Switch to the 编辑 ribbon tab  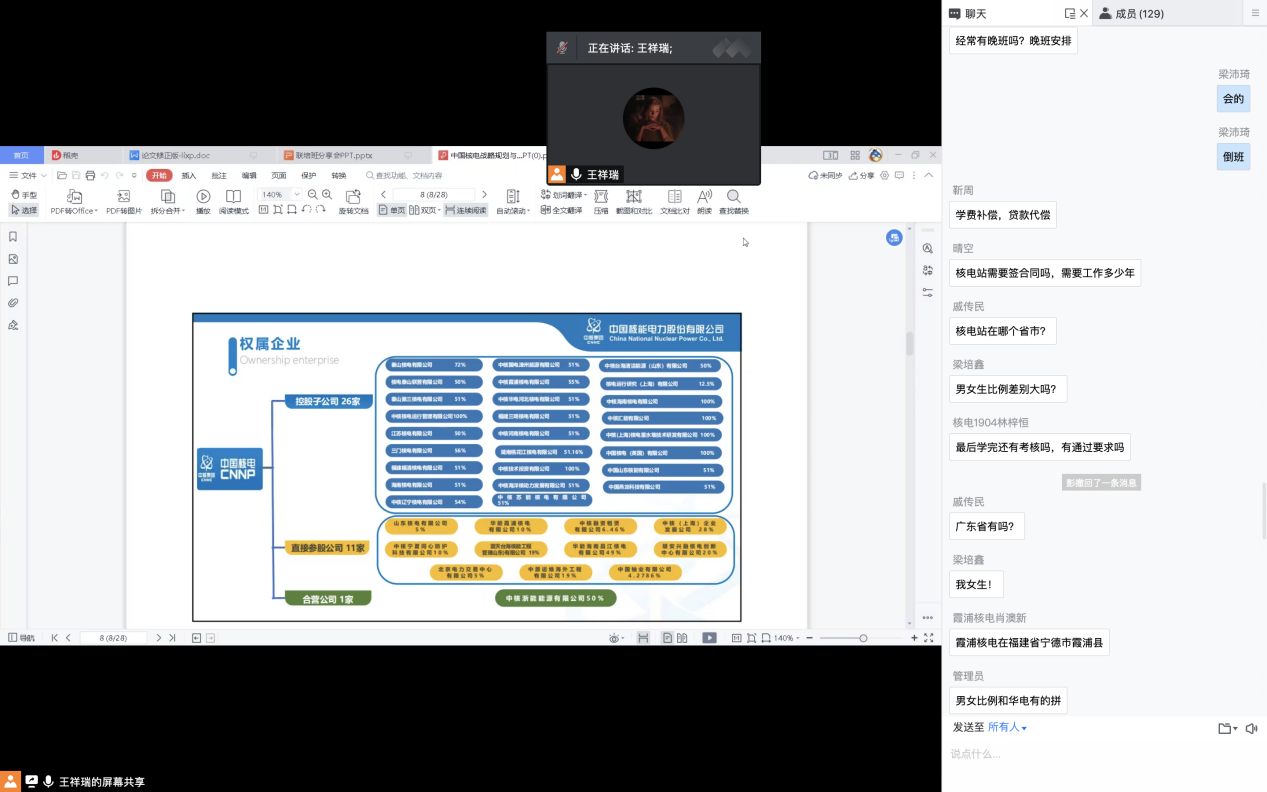coord(249,175)
